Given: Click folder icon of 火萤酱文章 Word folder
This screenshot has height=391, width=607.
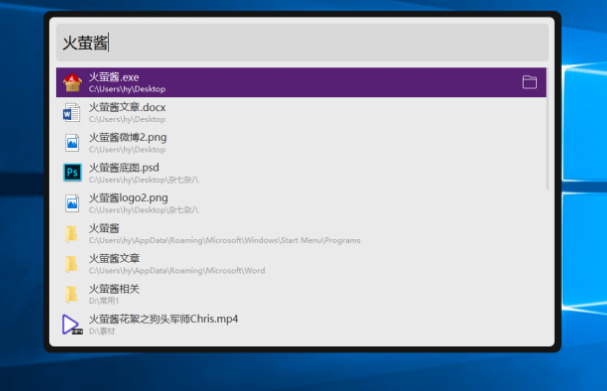Looking at the screenshot, I should 71,264.
